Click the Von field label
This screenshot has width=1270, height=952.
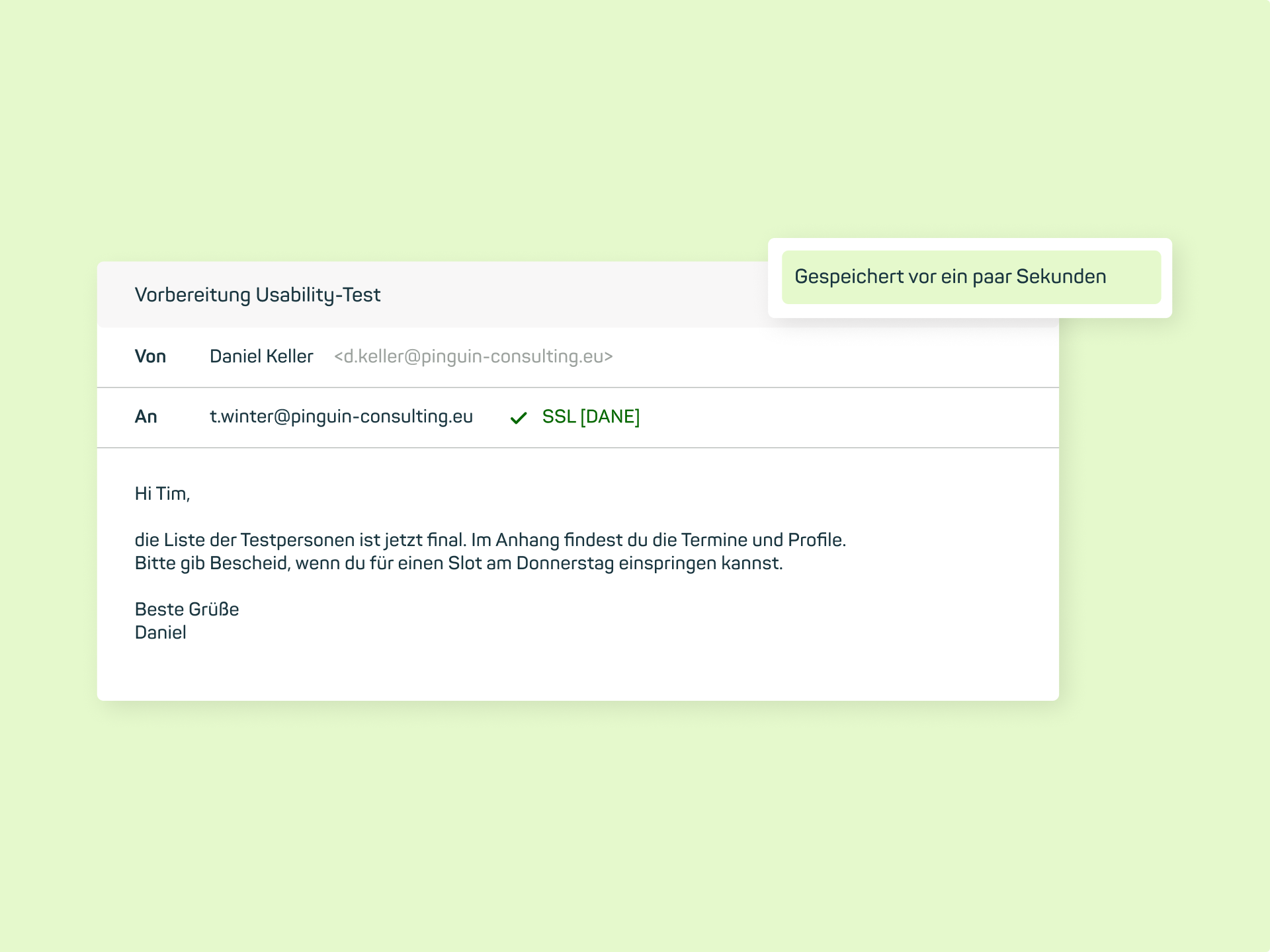pos(150,356)
